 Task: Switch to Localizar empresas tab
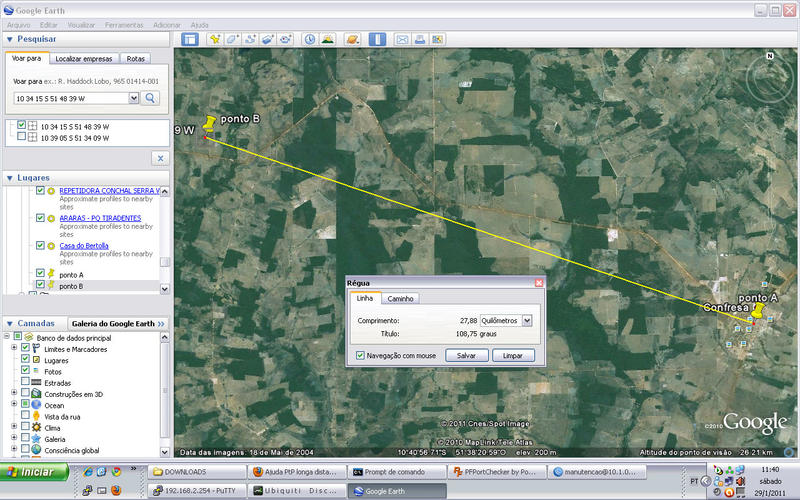84,59
